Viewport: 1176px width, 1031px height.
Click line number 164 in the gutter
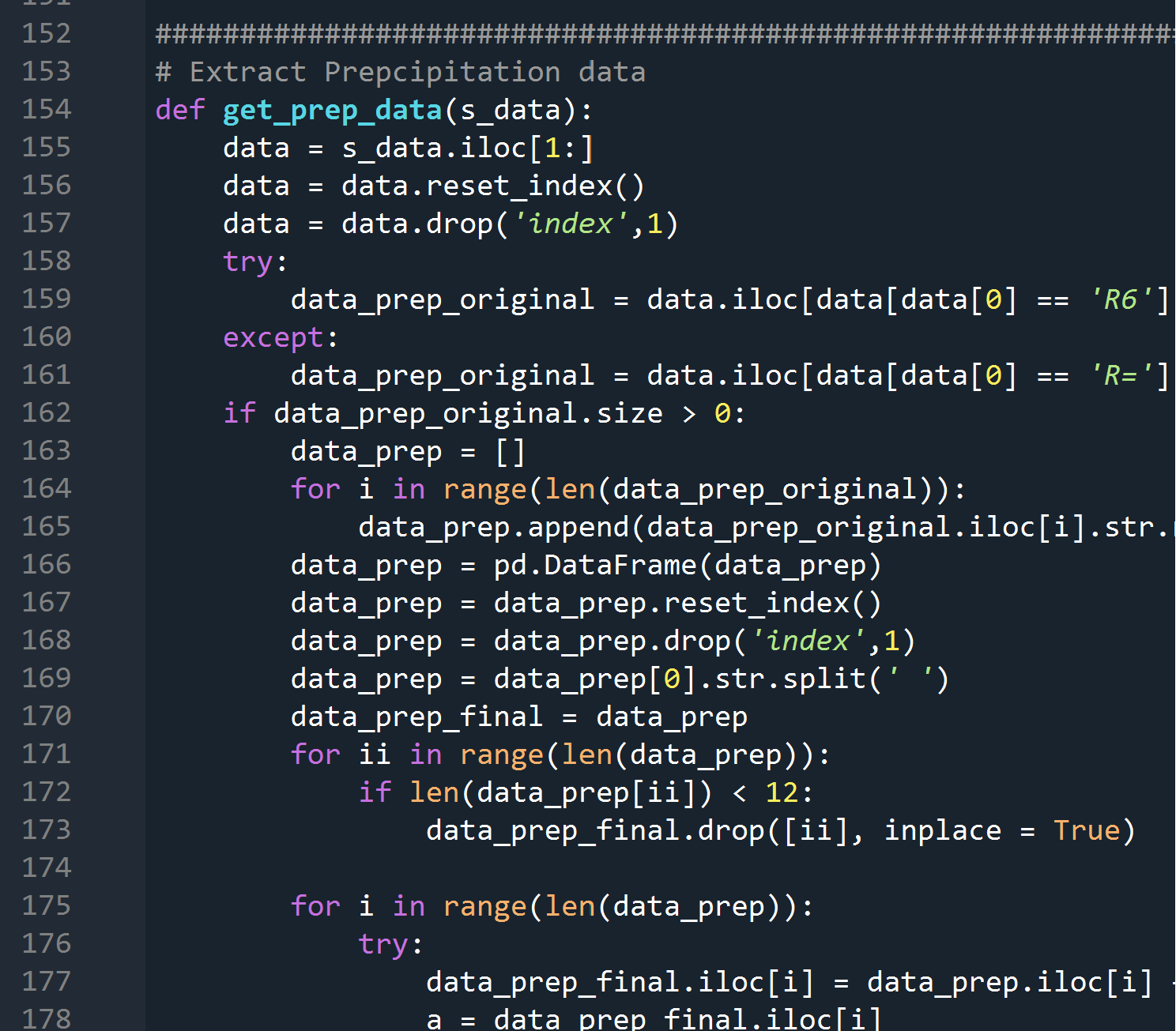coord(47,488)
